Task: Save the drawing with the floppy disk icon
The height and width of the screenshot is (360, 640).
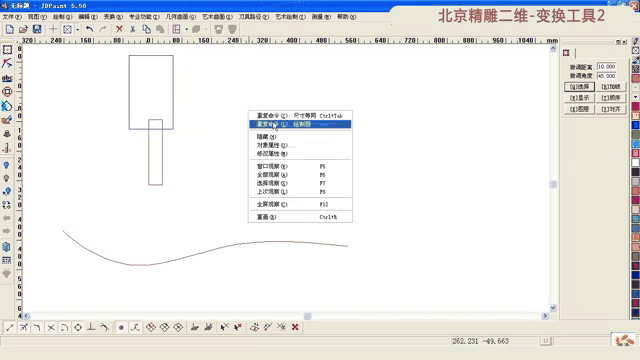Action: click(37, 29)
